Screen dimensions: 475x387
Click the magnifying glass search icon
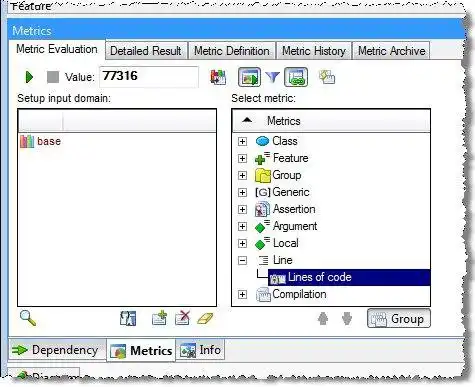point(28,318)
